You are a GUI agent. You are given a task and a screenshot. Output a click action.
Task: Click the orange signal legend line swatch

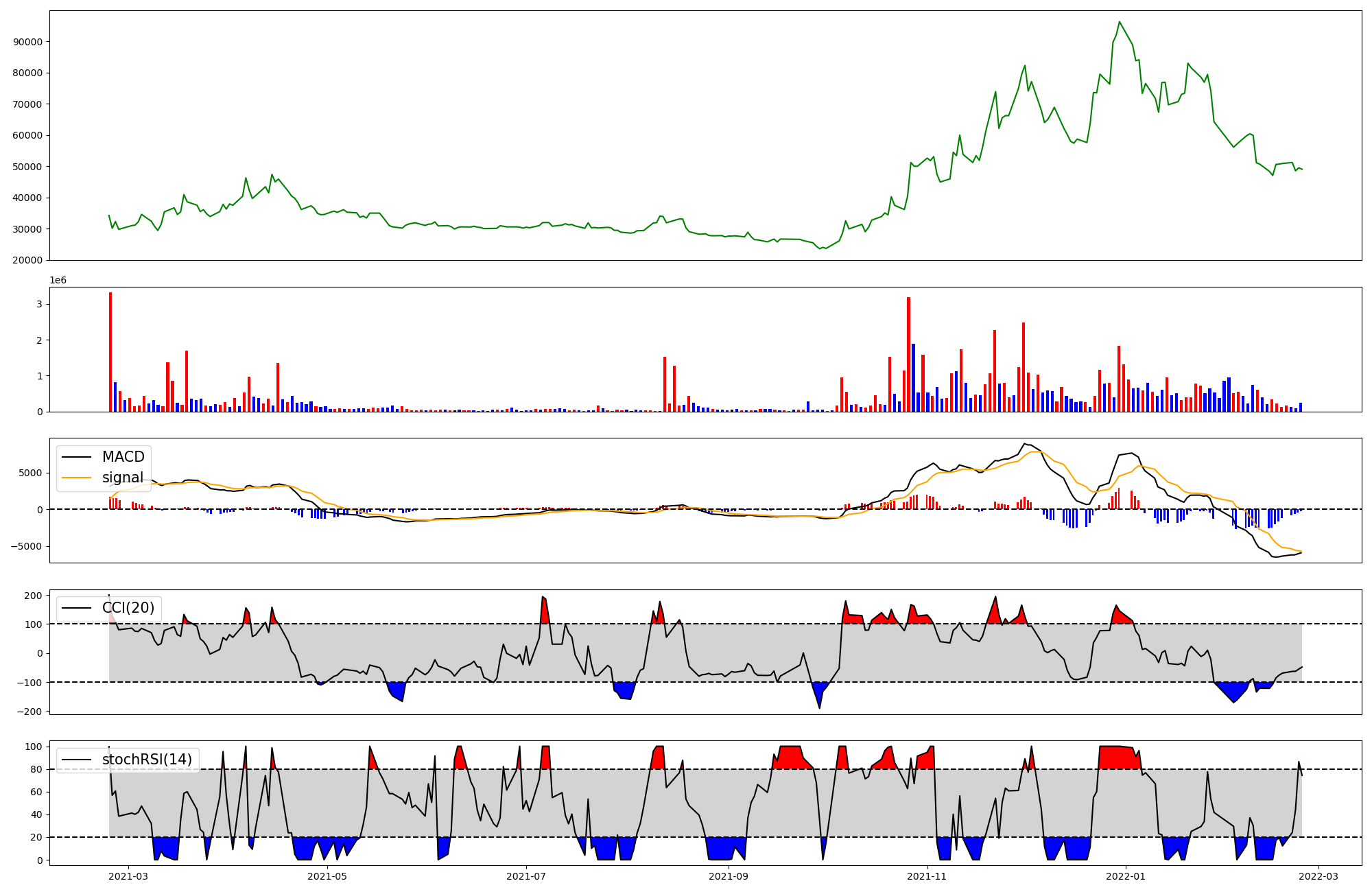(x=75, y=478)
